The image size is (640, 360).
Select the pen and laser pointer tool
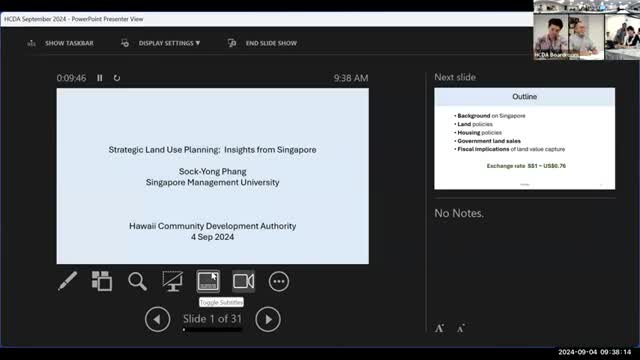[68, 281]
